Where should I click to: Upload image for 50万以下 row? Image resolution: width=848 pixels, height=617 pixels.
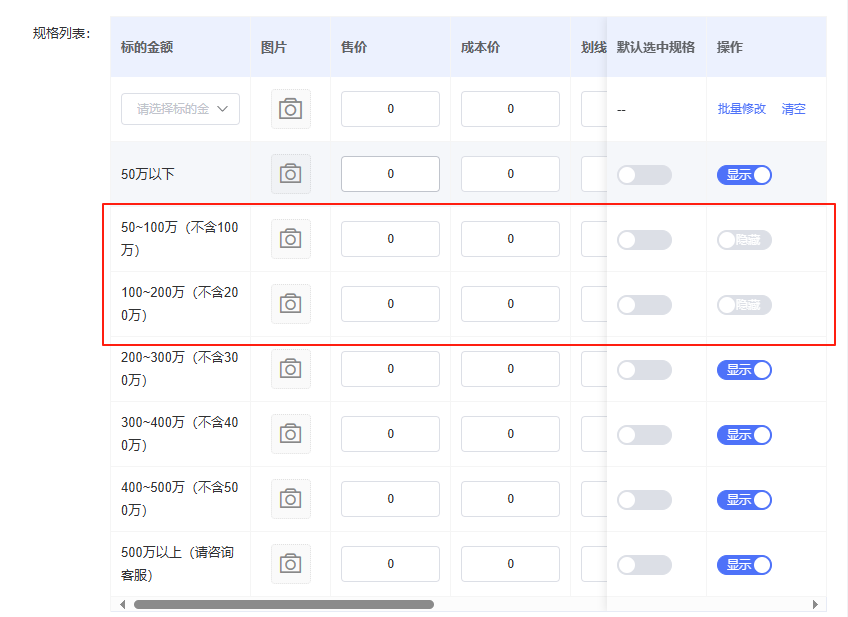(290, 174)
